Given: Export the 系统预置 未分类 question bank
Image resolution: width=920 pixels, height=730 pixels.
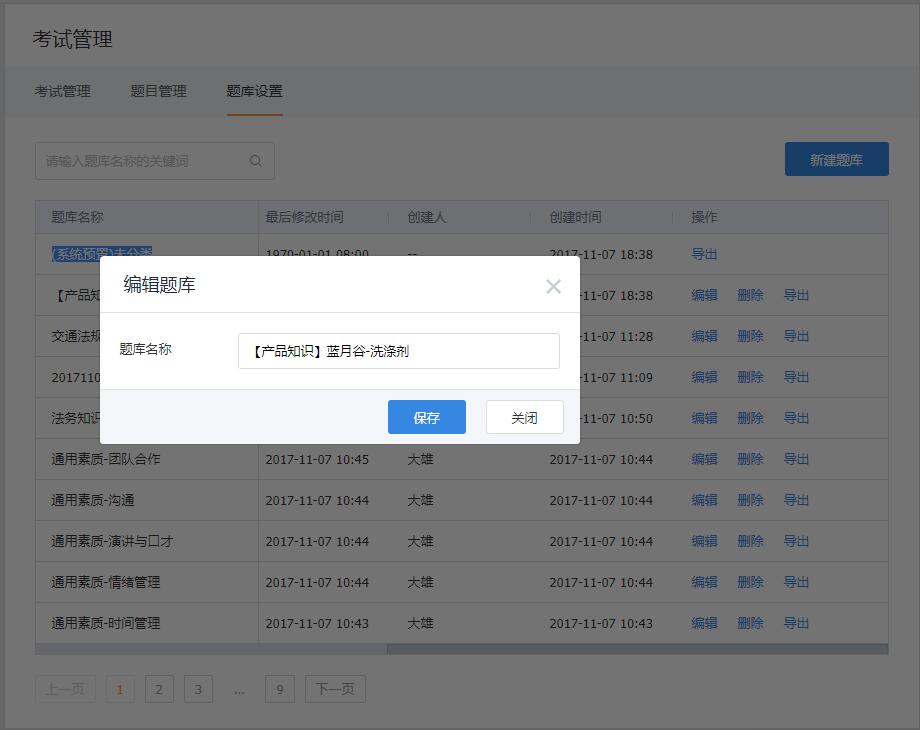Looking at the screenshot, I should click(x=704, y=254).
